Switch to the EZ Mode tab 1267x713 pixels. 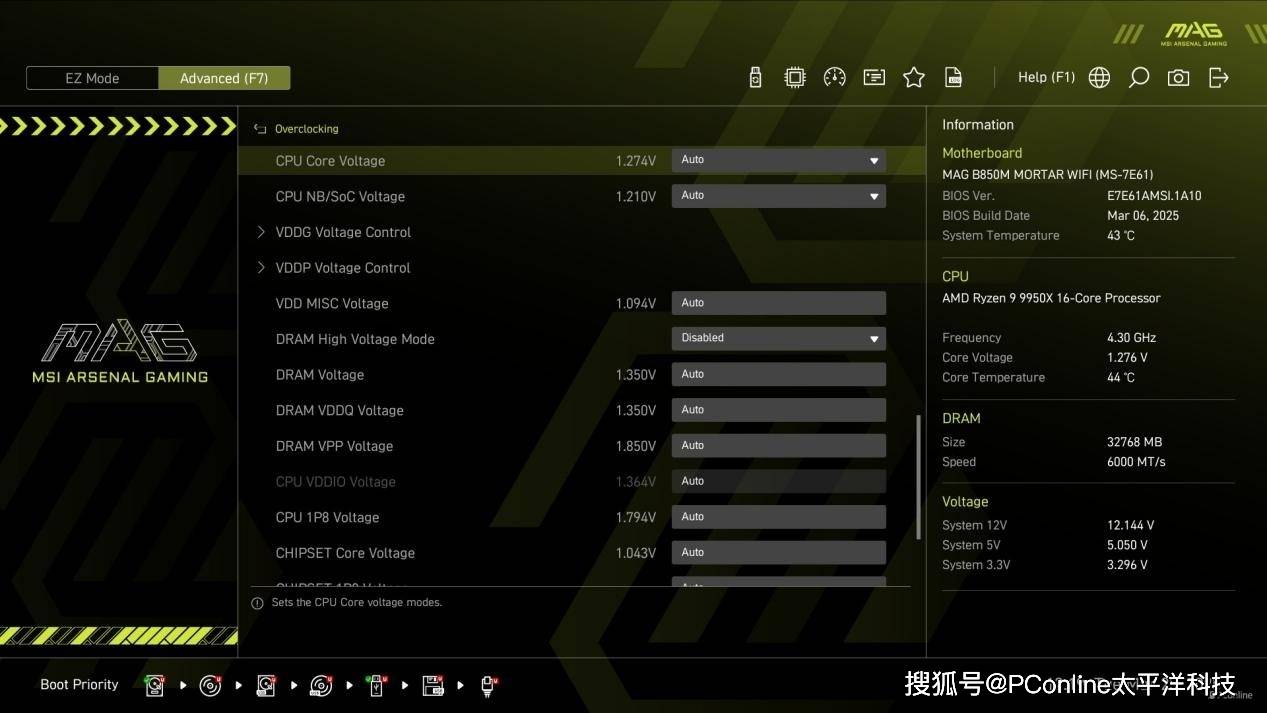coord(92,78)
